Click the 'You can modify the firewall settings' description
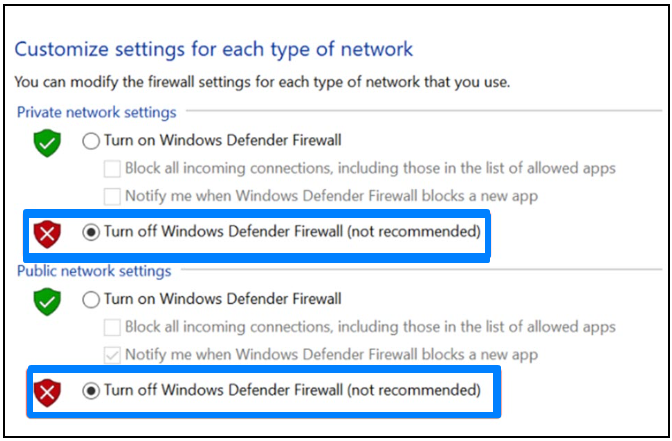Image resolution: width=672 pixels, height=441 pixels. (x=262, y=82)
